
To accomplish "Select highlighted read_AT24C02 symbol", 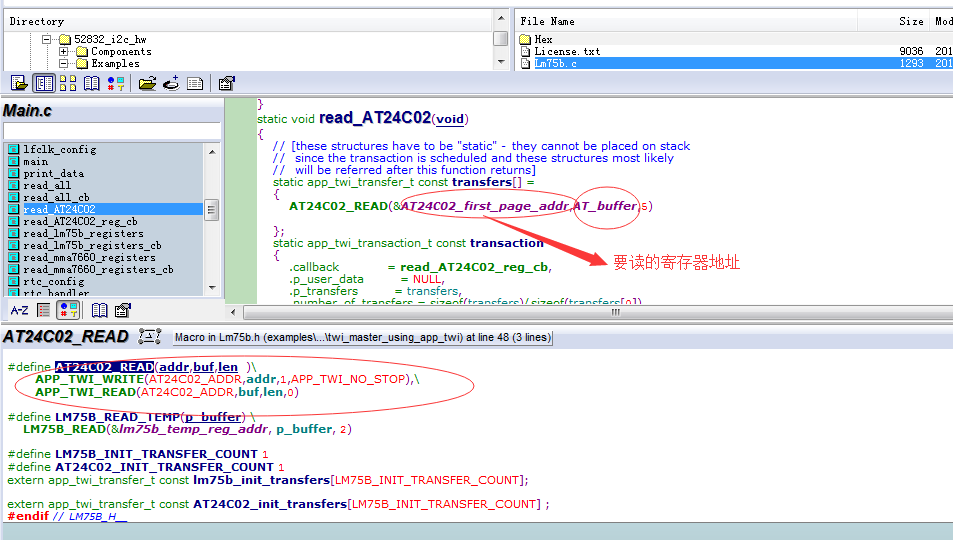I will point(59,209).
